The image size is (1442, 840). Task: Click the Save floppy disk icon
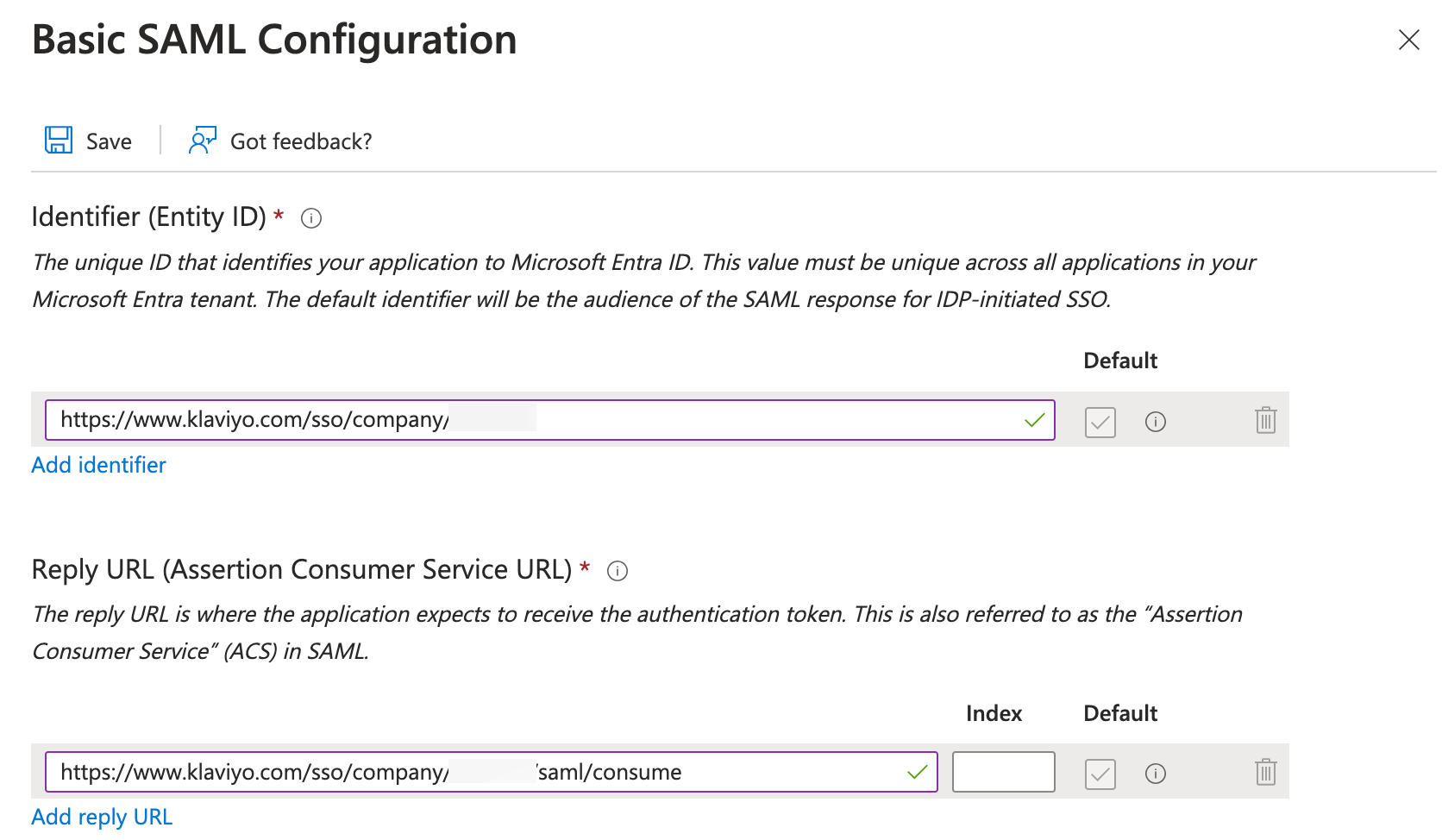click(57, 140)
